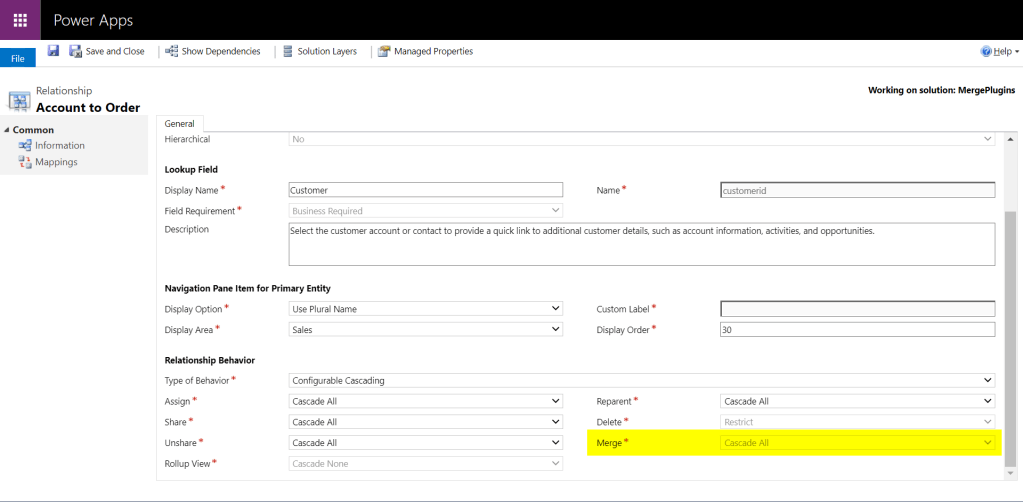Screen dimensions: 1023x502
Task: Open Mappings in the left navigation
Action: pos(55,162)
